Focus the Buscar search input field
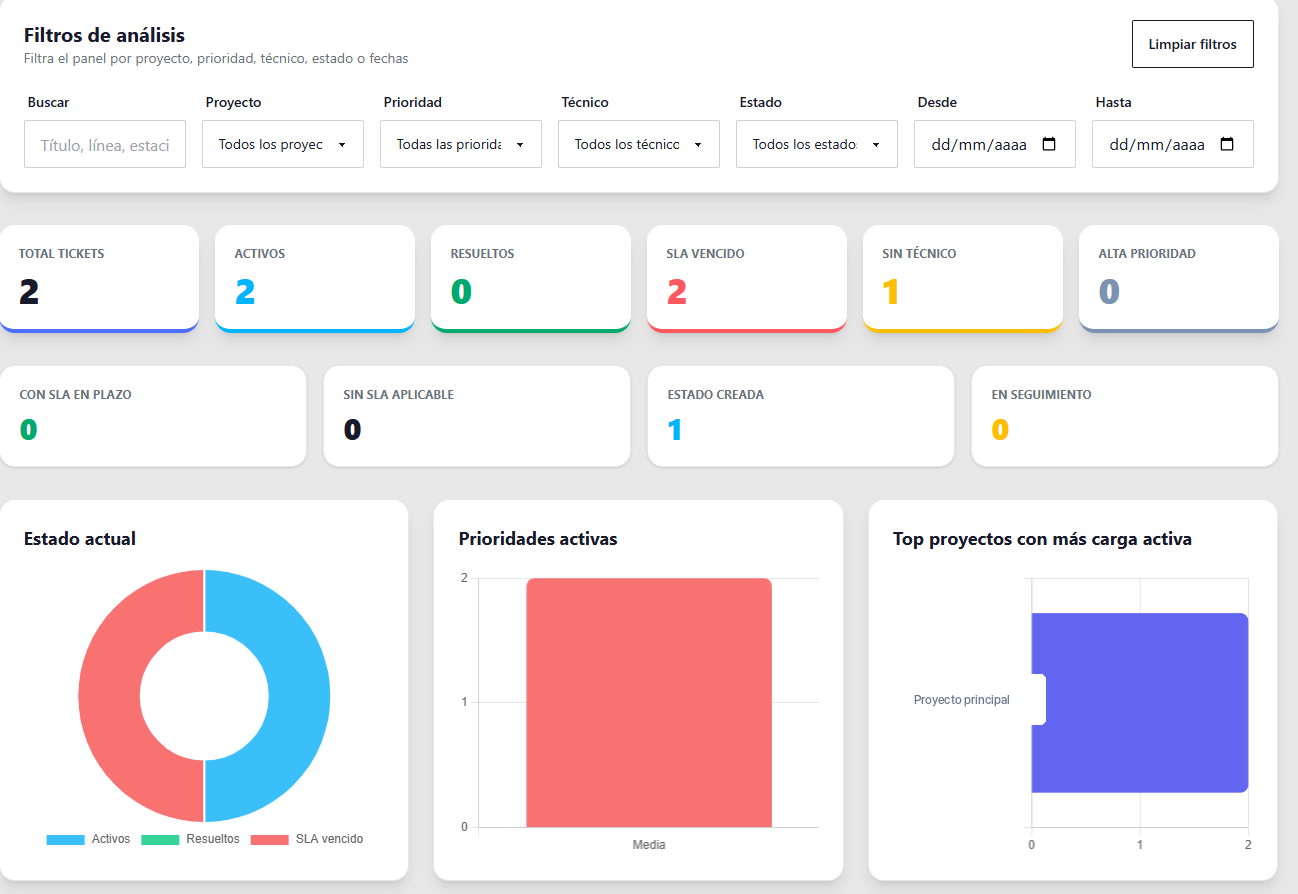Screen dimensions: 1298x894 pyautogui.click(x=105, y=144)
